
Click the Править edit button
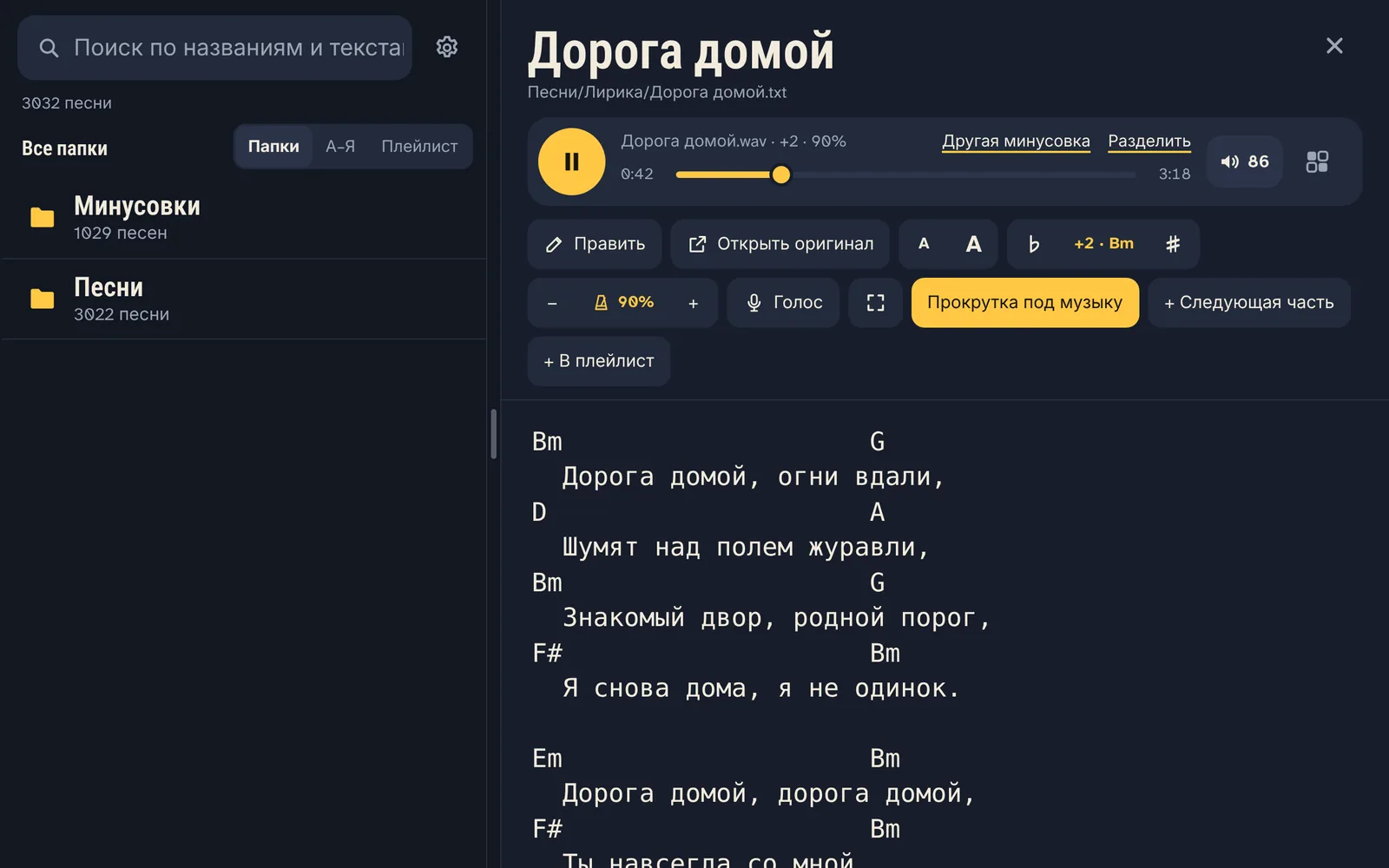595,244
